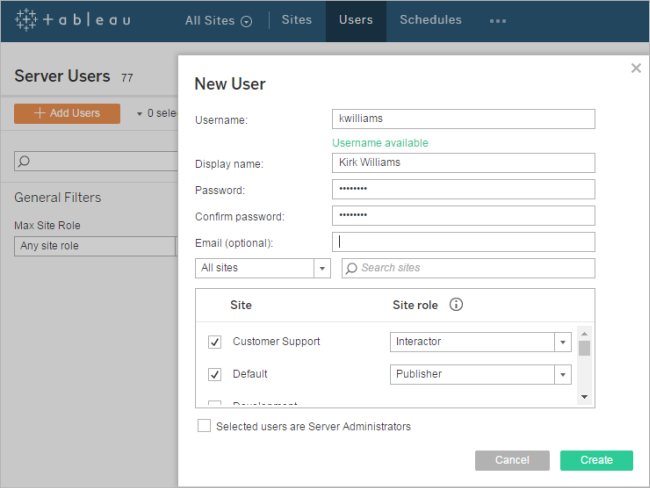Open the All sites filter dropdown

263,268
